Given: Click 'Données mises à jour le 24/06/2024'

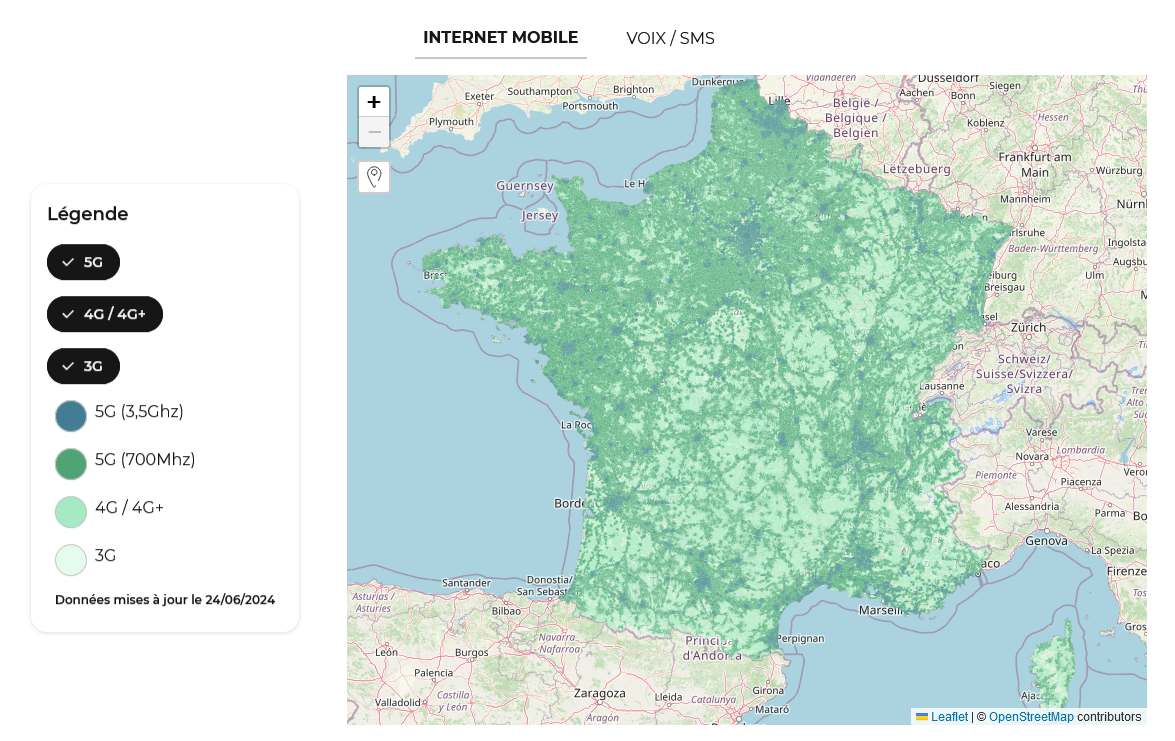Looking at the screenshot, I should (165, 599).
